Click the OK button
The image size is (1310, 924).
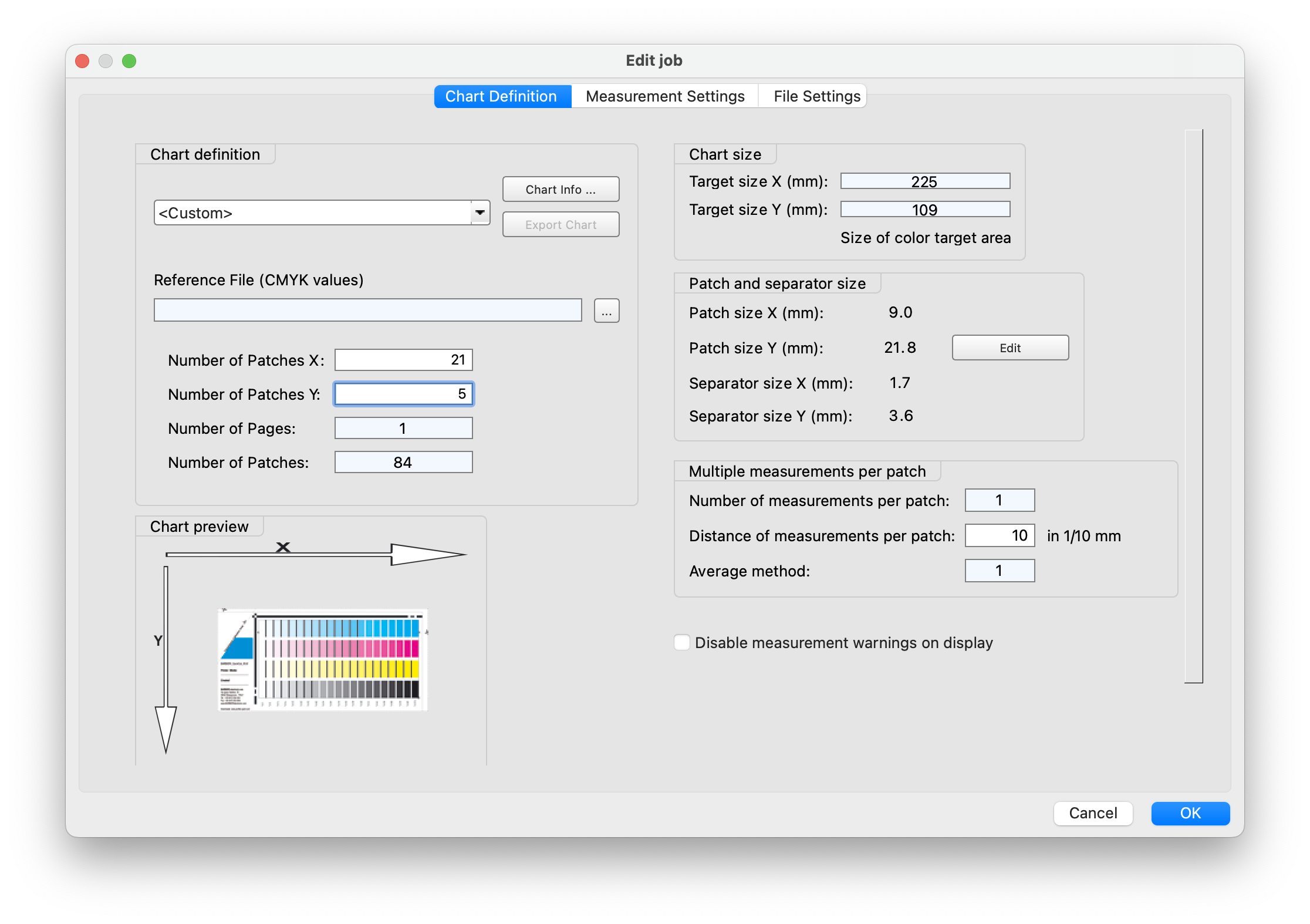tap(1190, 813)
